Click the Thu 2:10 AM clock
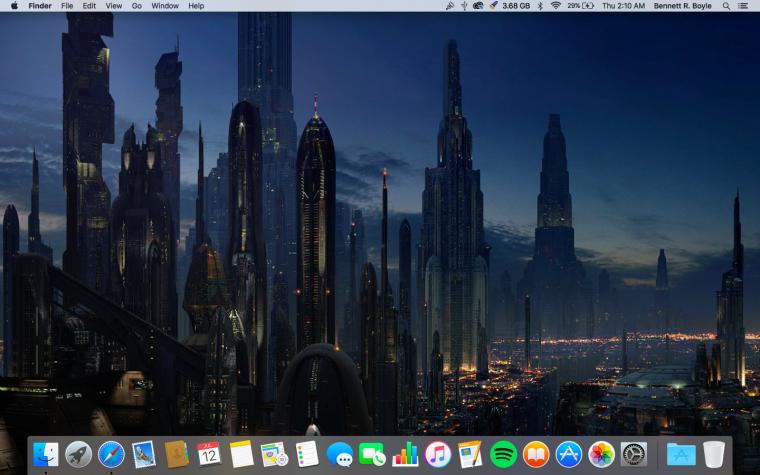This screenshot has height=475, width=760. pos(623,6)
